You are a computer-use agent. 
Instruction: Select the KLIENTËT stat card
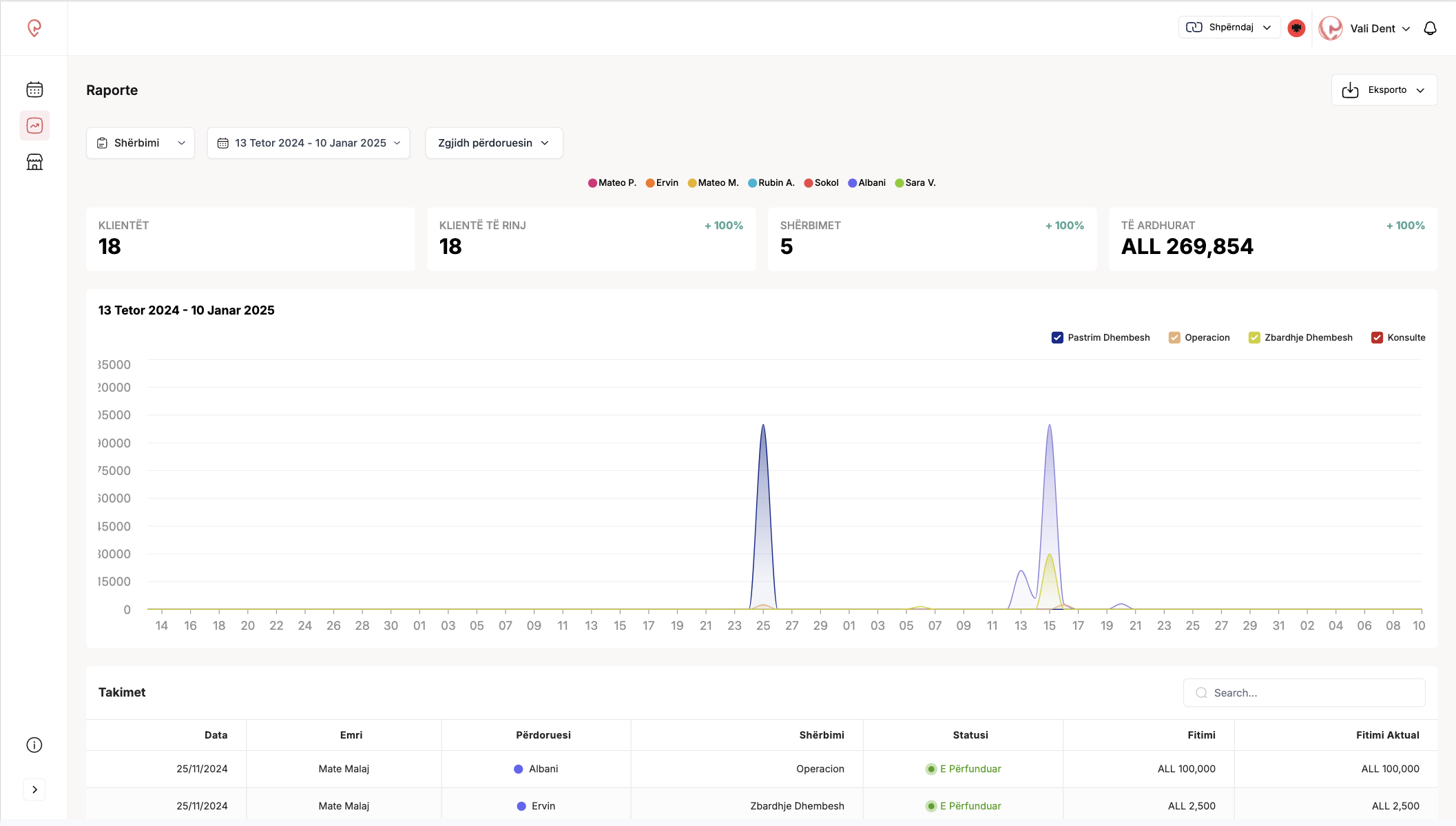click(251, 239)
